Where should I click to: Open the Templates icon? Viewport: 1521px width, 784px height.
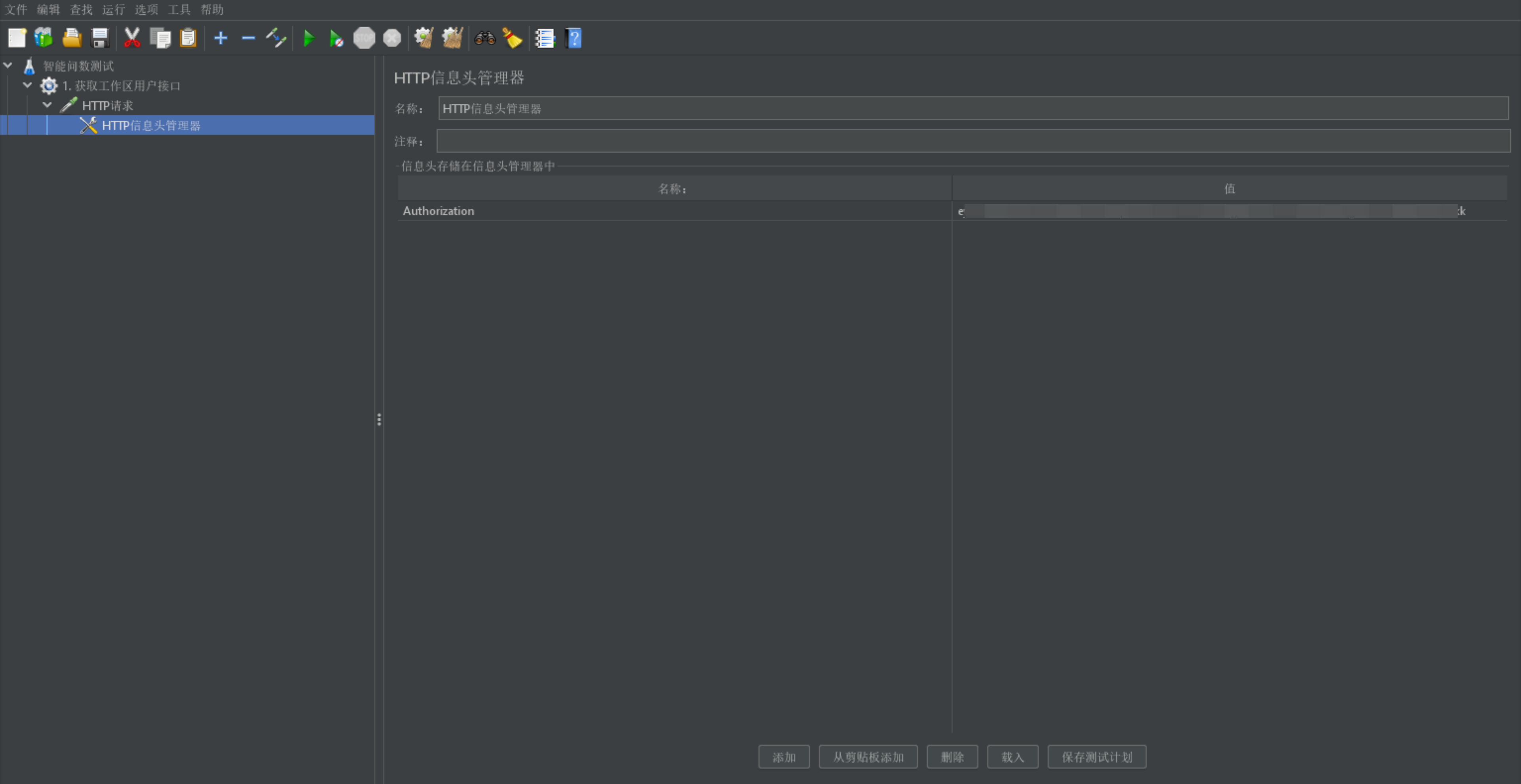coord(44,38)
